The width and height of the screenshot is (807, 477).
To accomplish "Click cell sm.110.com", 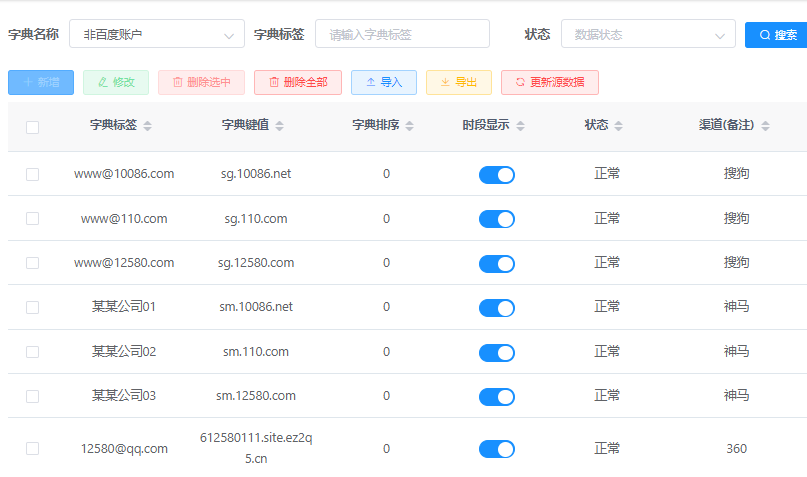I will [256, 351].
